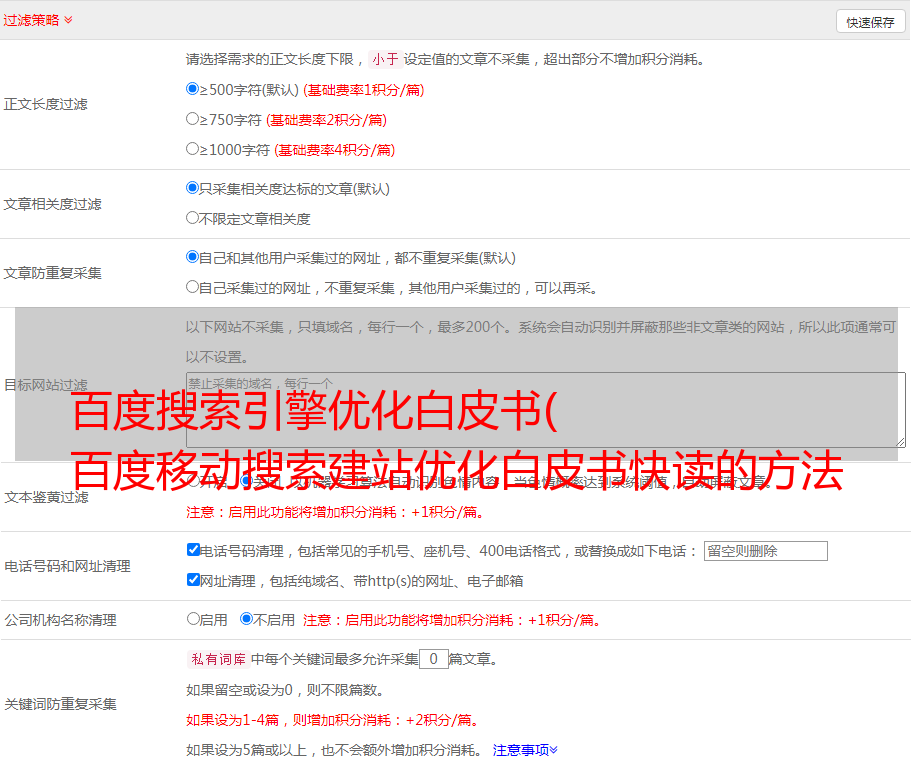The image size is (912, 768).
Task: Select the ≥1000字符 length option
Action: click(193, 149)
